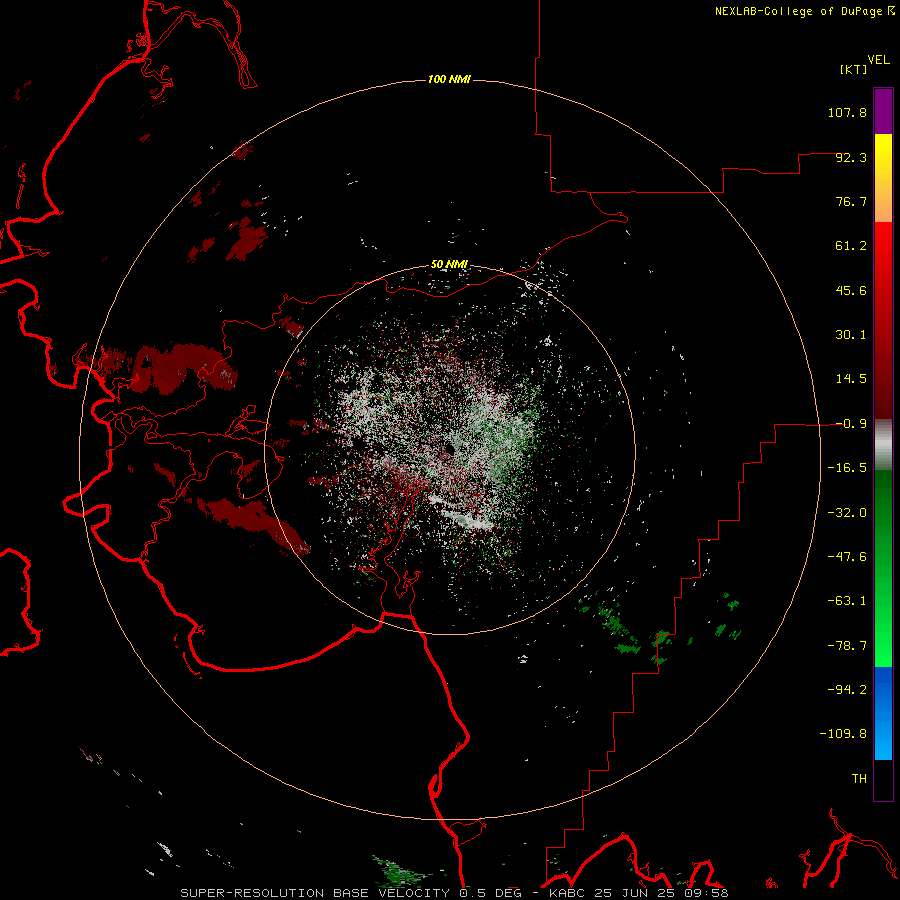
Task: Click the 30.1 scale value
Action: pos(851,335)
